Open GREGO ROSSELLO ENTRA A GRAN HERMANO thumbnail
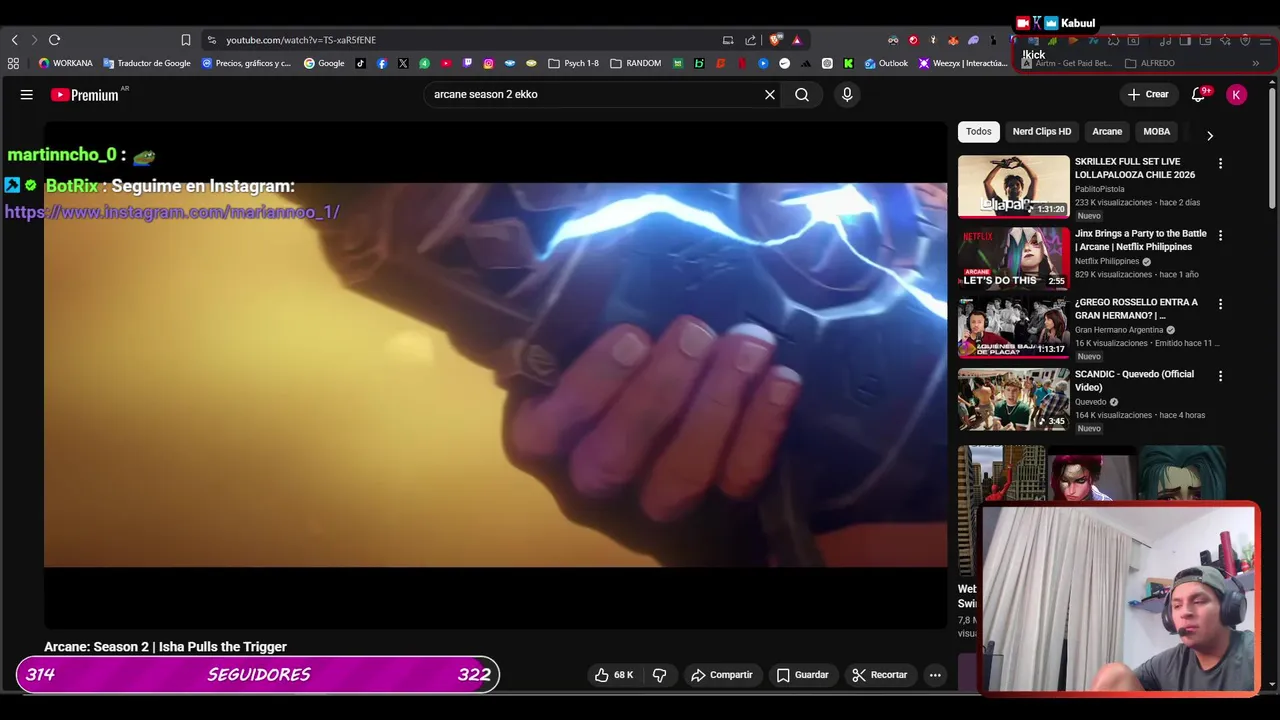The height and width of the screenshot is (720, 1280). pos(1014,328)
